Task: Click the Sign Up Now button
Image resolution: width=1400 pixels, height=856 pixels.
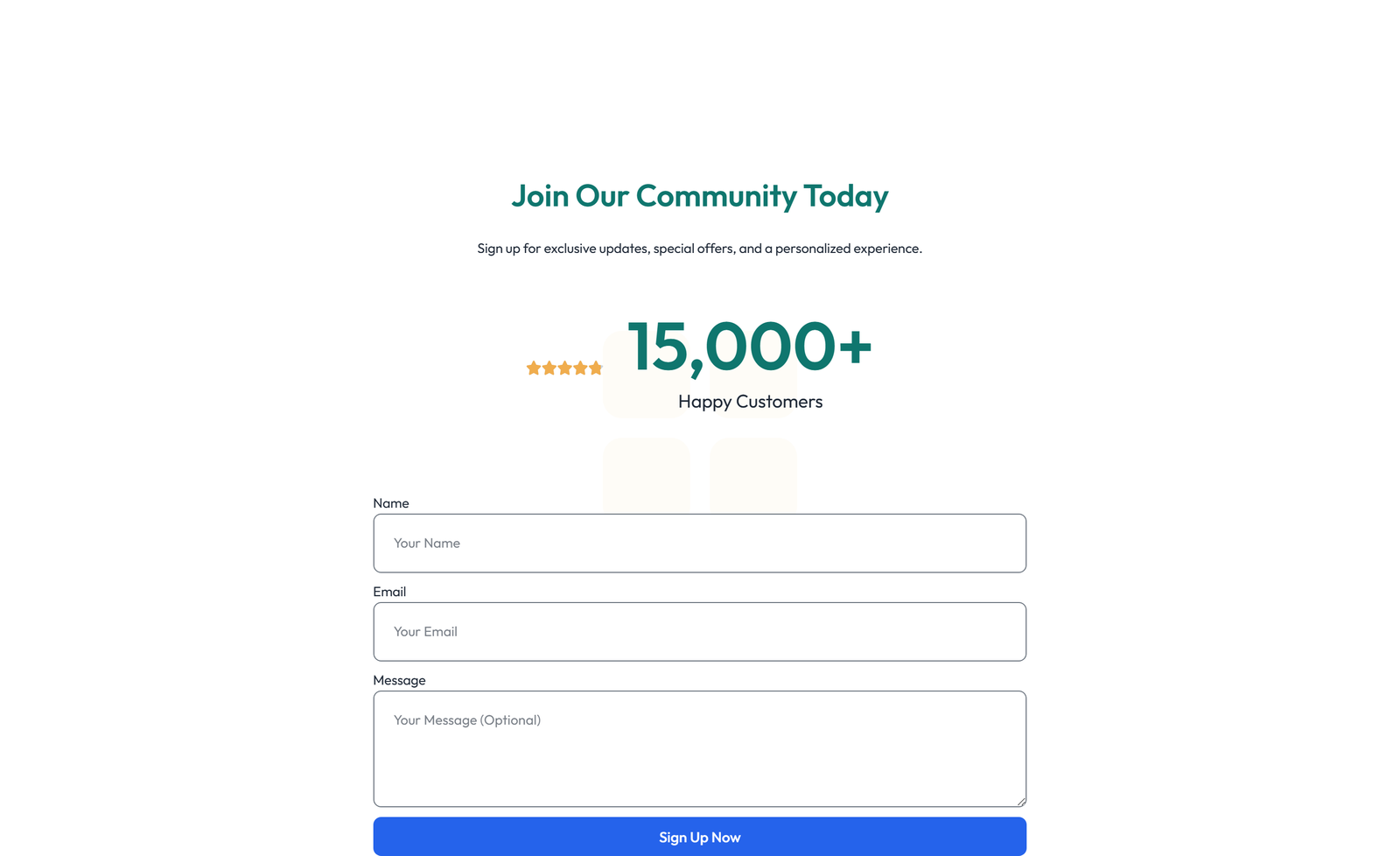Action: tap(699, 837)
